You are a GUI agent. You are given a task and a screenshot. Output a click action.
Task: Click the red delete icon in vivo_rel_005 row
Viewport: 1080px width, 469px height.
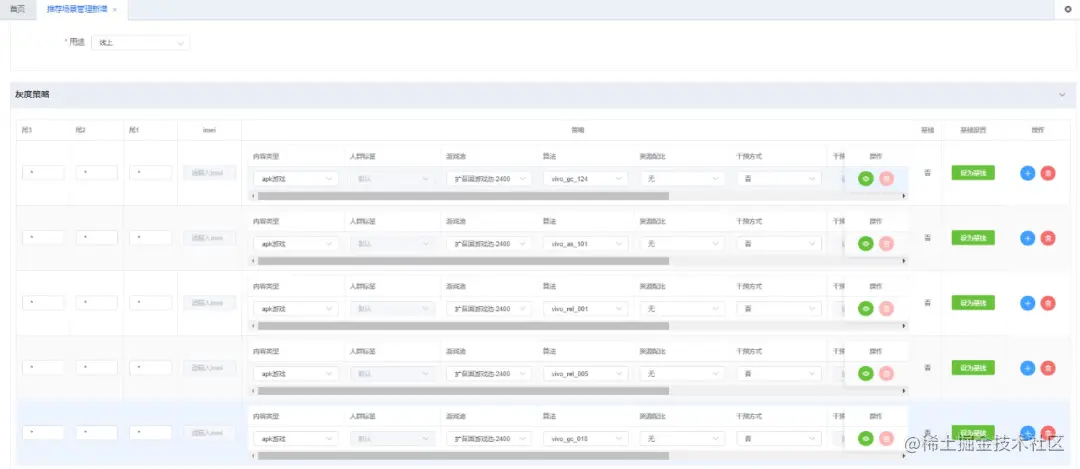(1048, 368)
